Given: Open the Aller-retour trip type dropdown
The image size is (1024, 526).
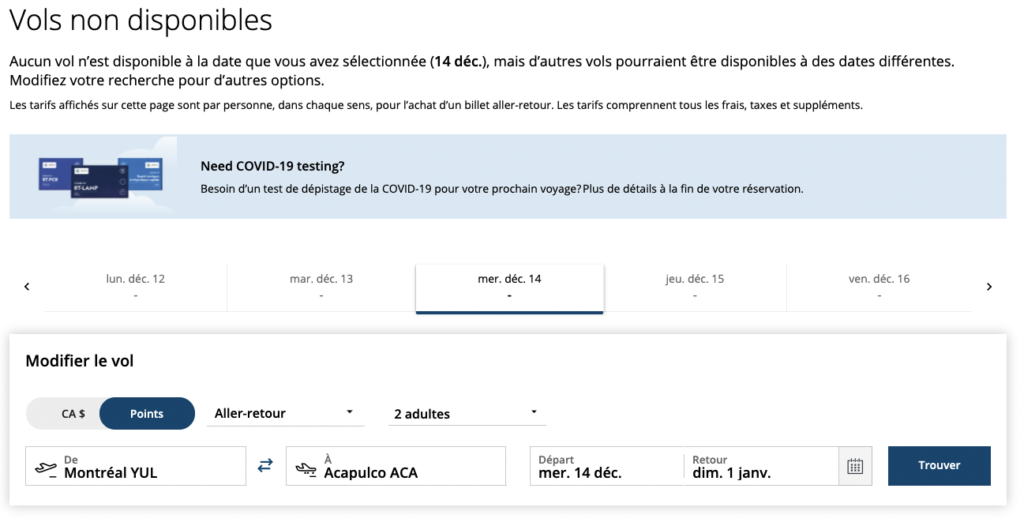Looking at the screenshot, I should pos(284,413).
